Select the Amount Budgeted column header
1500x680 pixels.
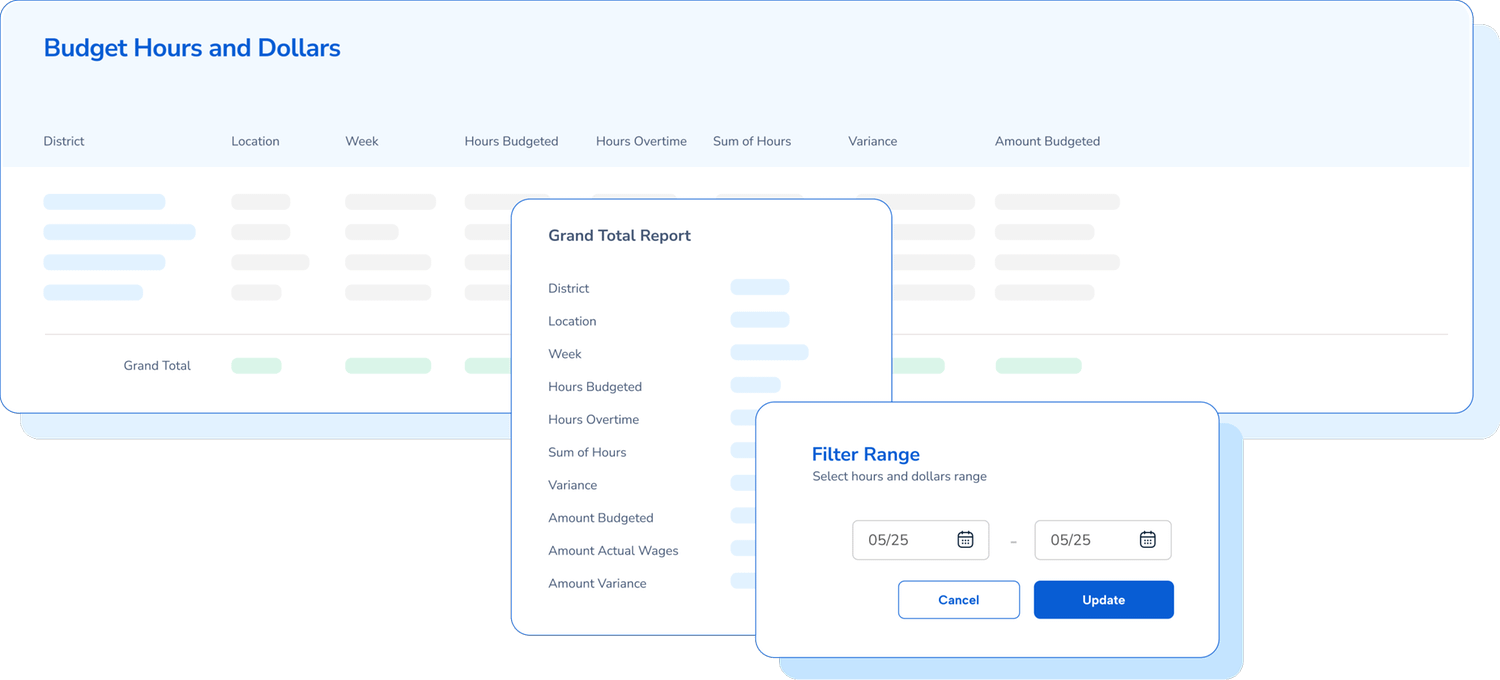point(1047,141)
